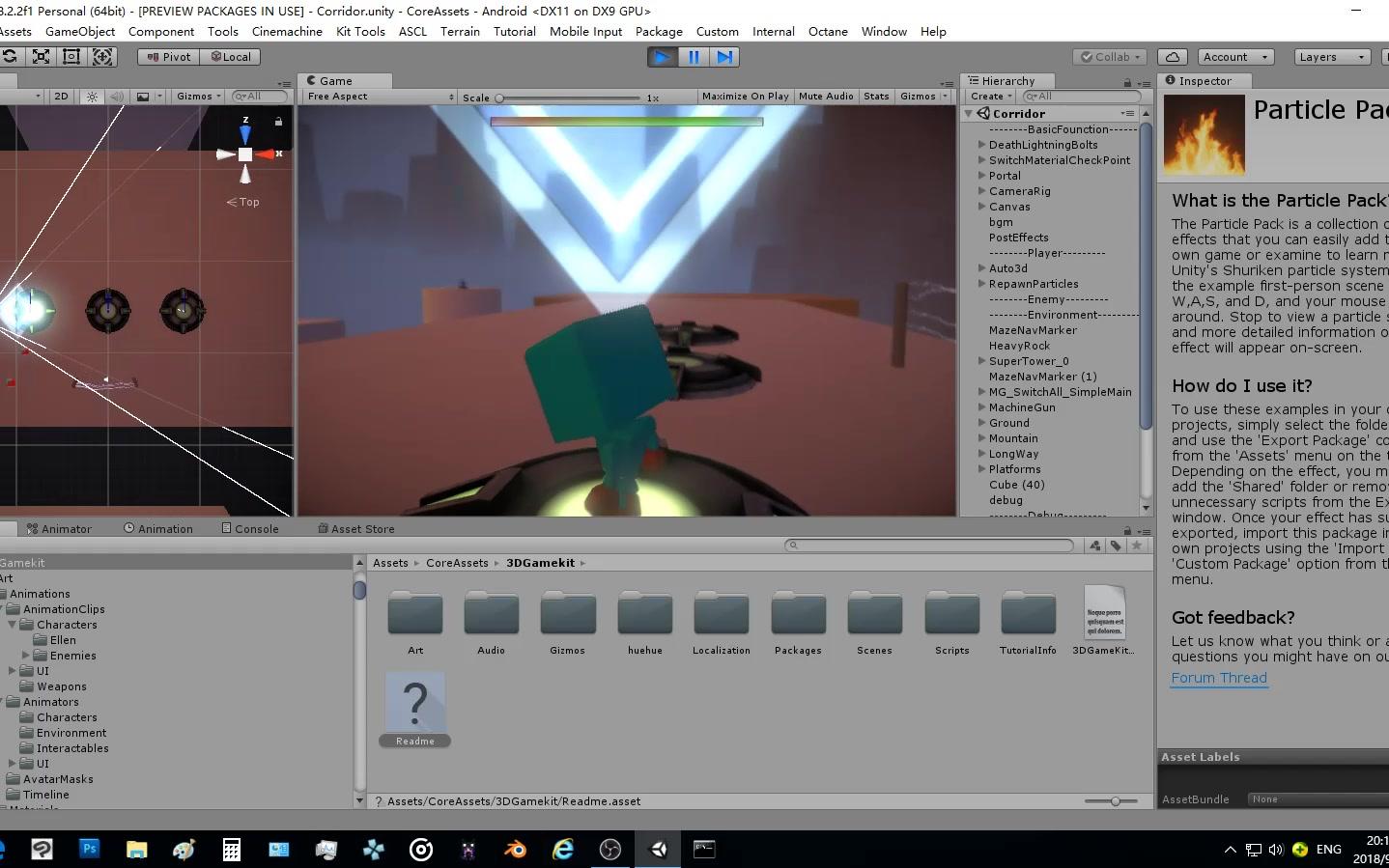
Task: Toggle Maximize On Play
Action: point(745,97)
